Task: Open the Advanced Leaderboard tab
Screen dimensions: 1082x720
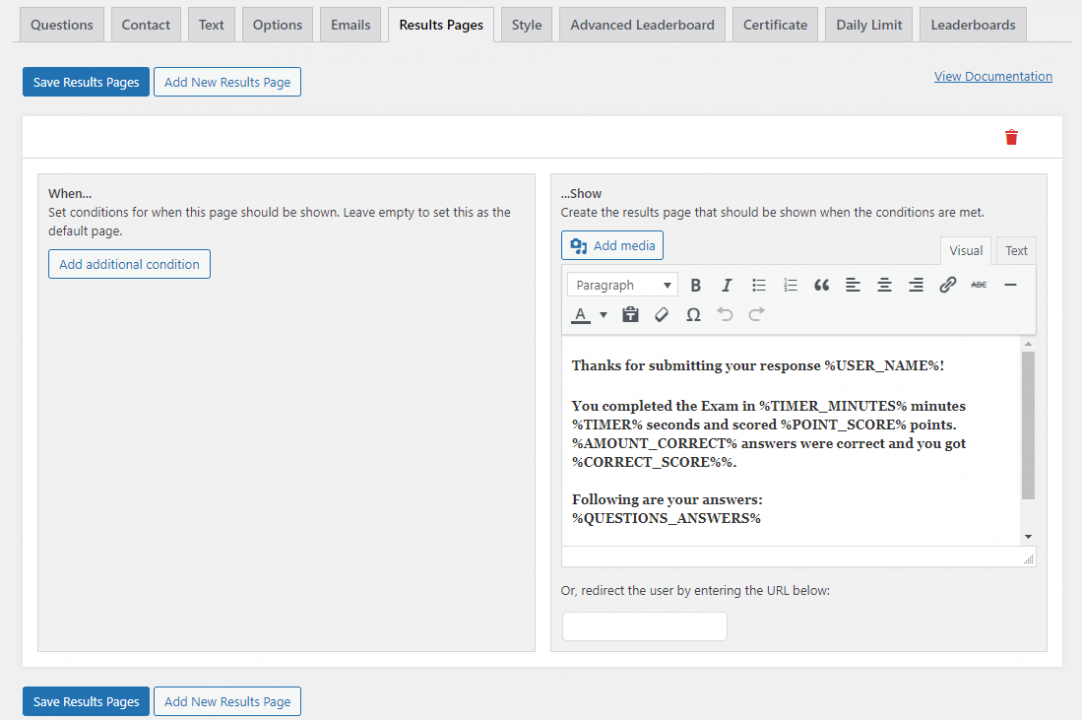Action: point(641,24)
